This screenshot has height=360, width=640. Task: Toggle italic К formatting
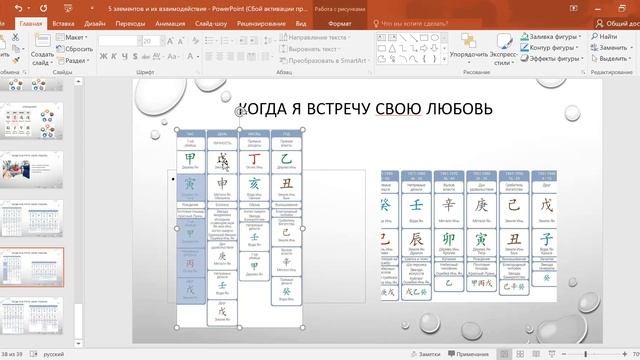click(x=114, y=56)
